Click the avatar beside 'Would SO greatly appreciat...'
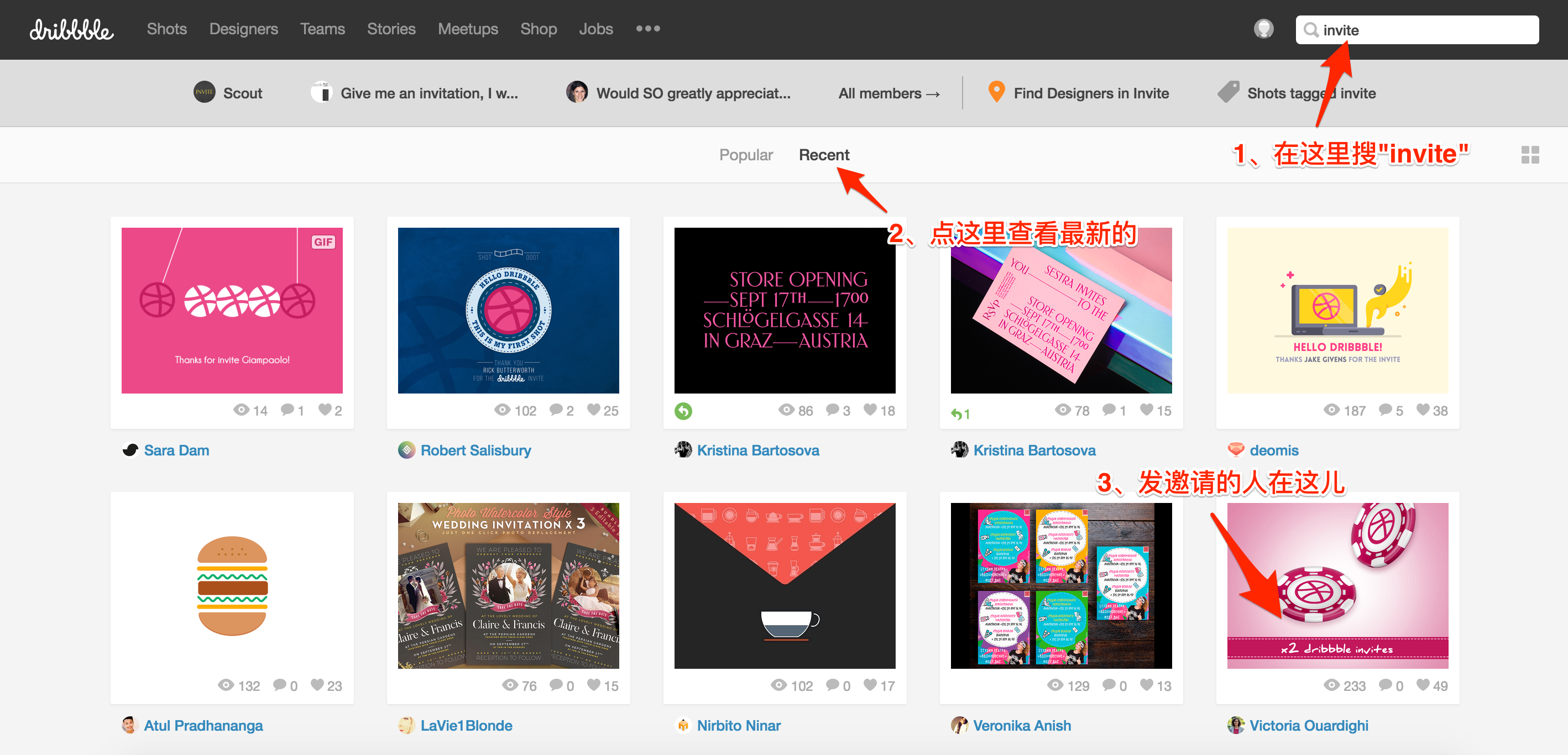 (577, 92)
